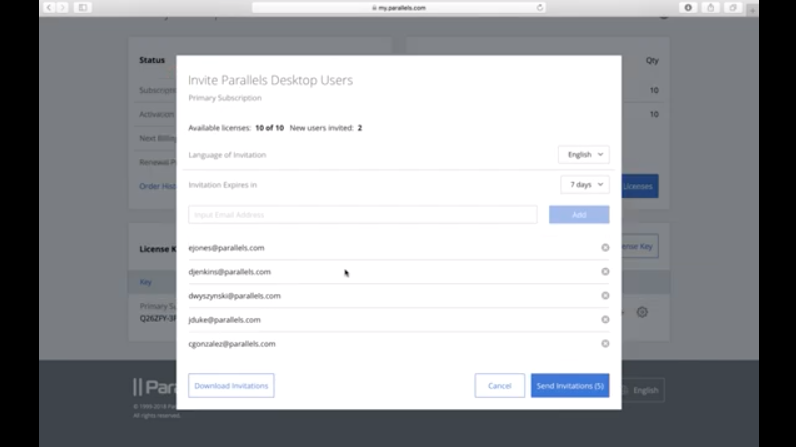Click the Input Email Address field

click(362, 215)
